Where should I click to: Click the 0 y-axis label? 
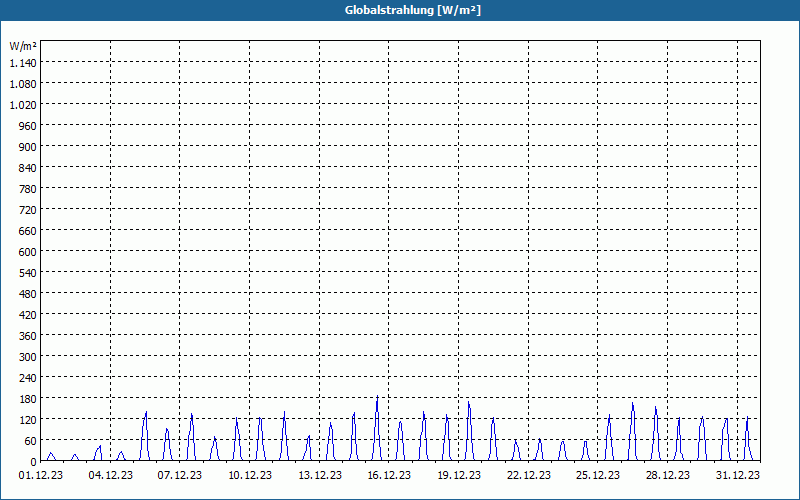[34, 462]
